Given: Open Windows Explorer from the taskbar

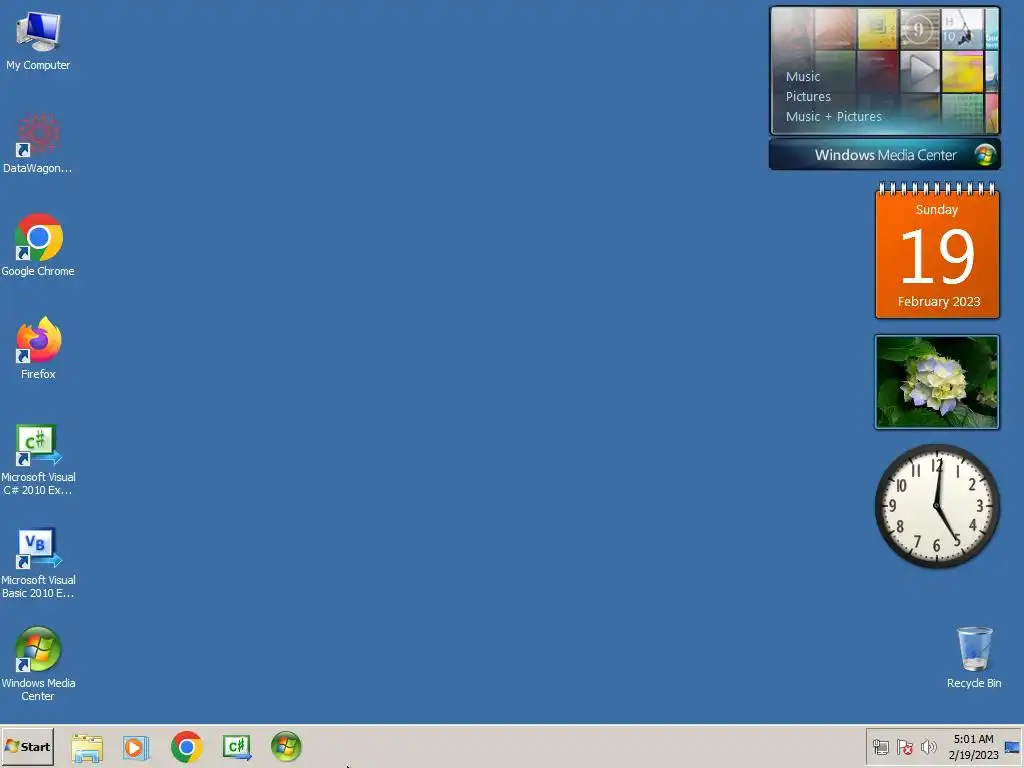Looking at the screenshot, I should tap(87, 747).
